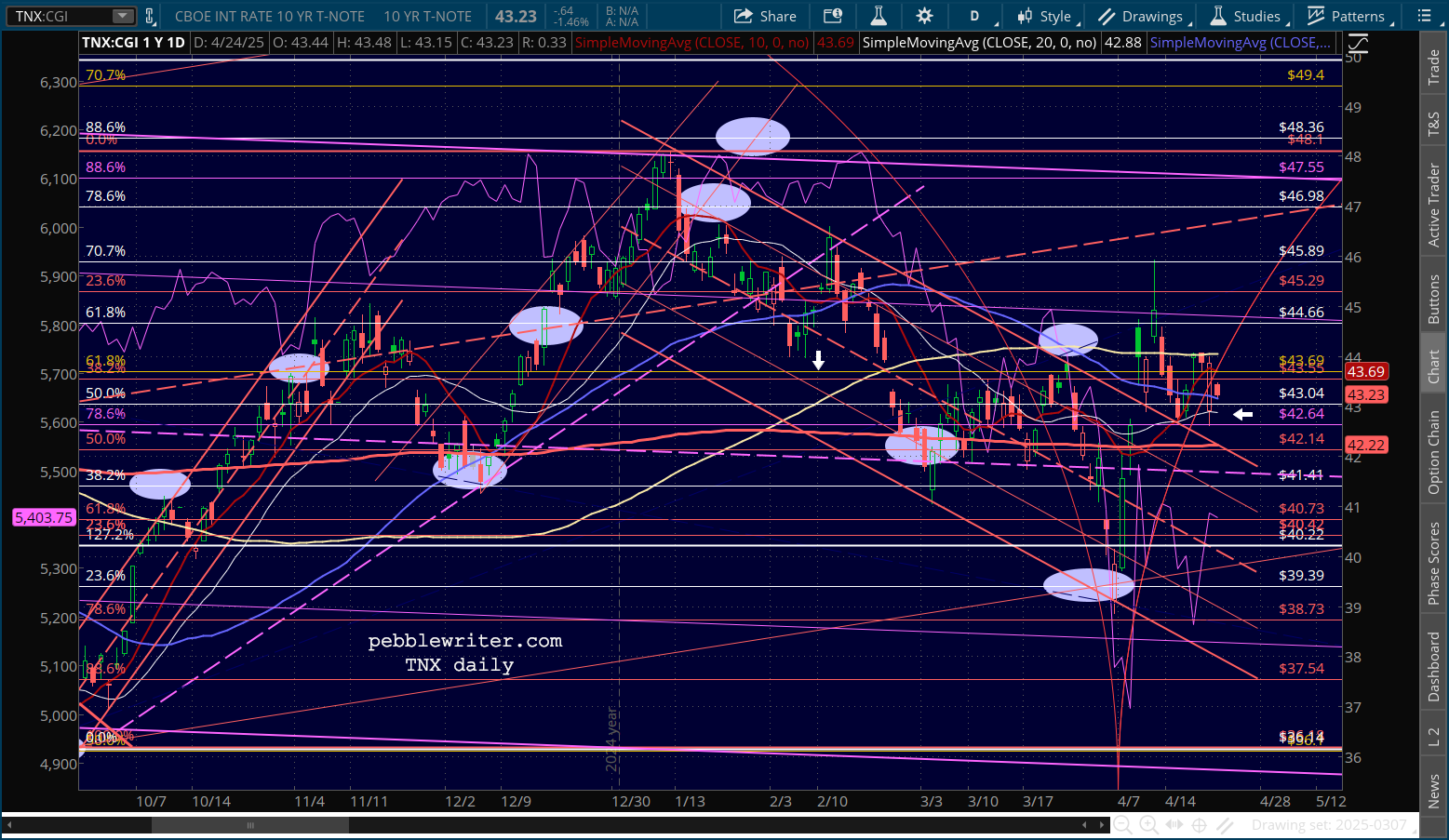The image size is (1449, 840).
Task: Open the Drawings menu
Action: pos(1144,16)
